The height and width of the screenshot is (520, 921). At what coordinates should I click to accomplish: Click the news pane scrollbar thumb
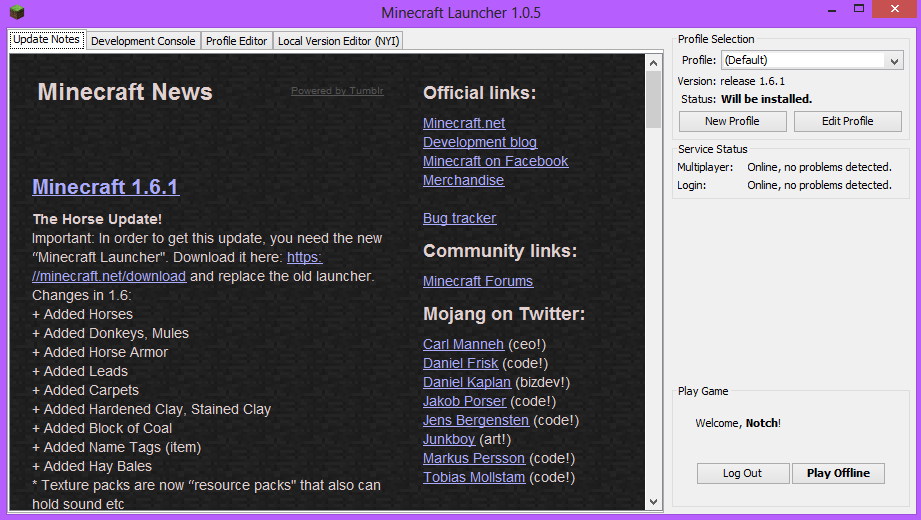[x=653, y=99]
